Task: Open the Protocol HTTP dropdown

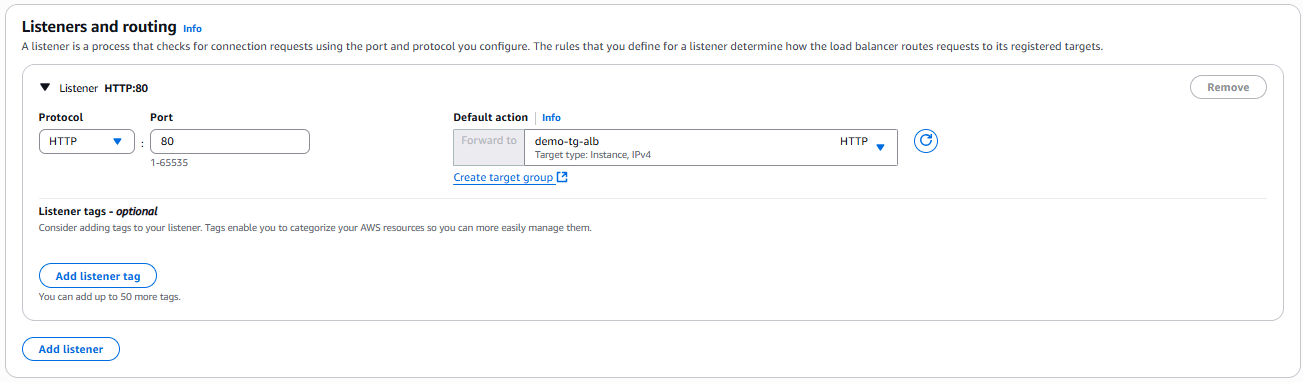Action: (x=86, y=142)
